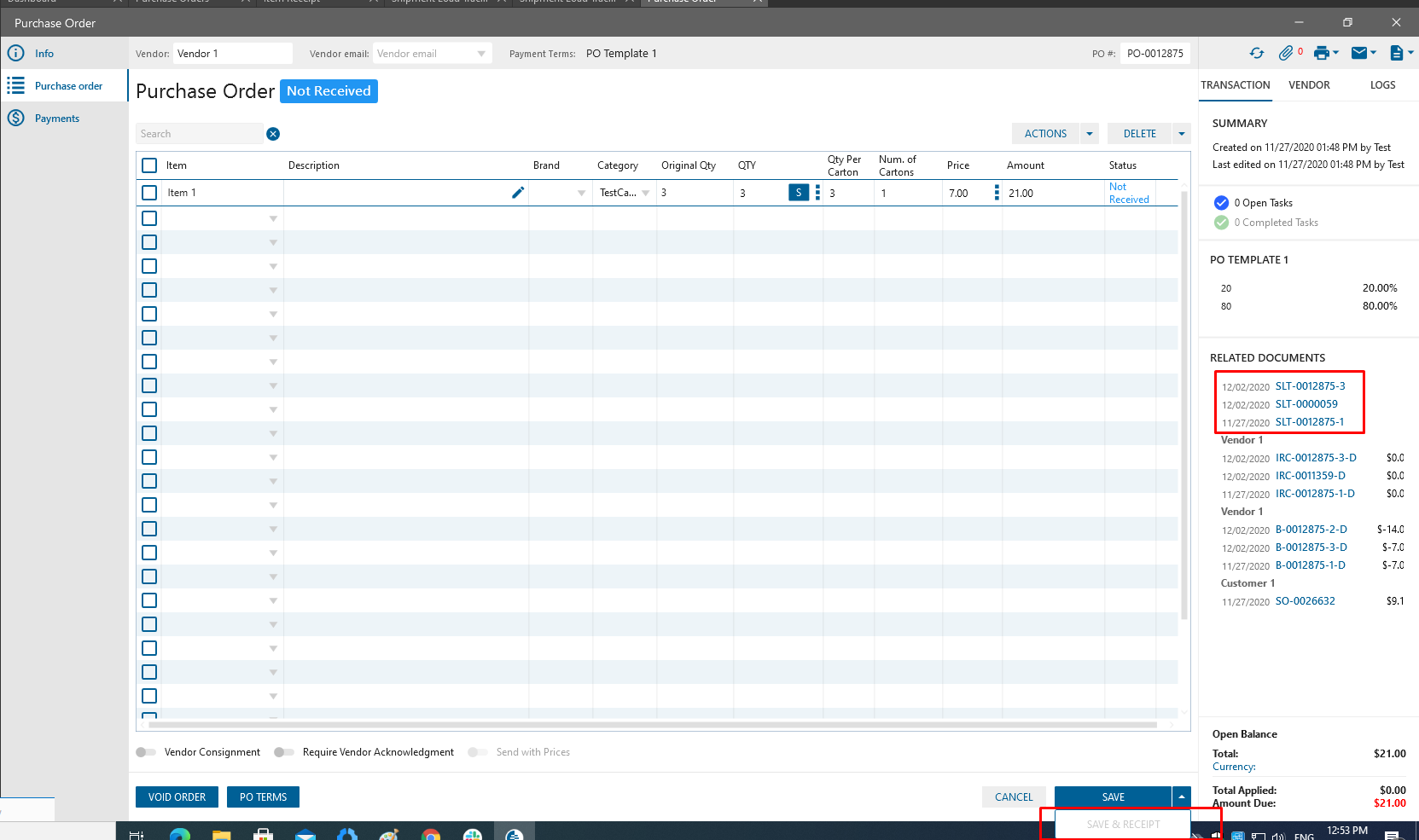This screenshot has height=840, width=1419.
Task: Click the blue Open Tasks checkmark icon
Action: (1221, 203)
